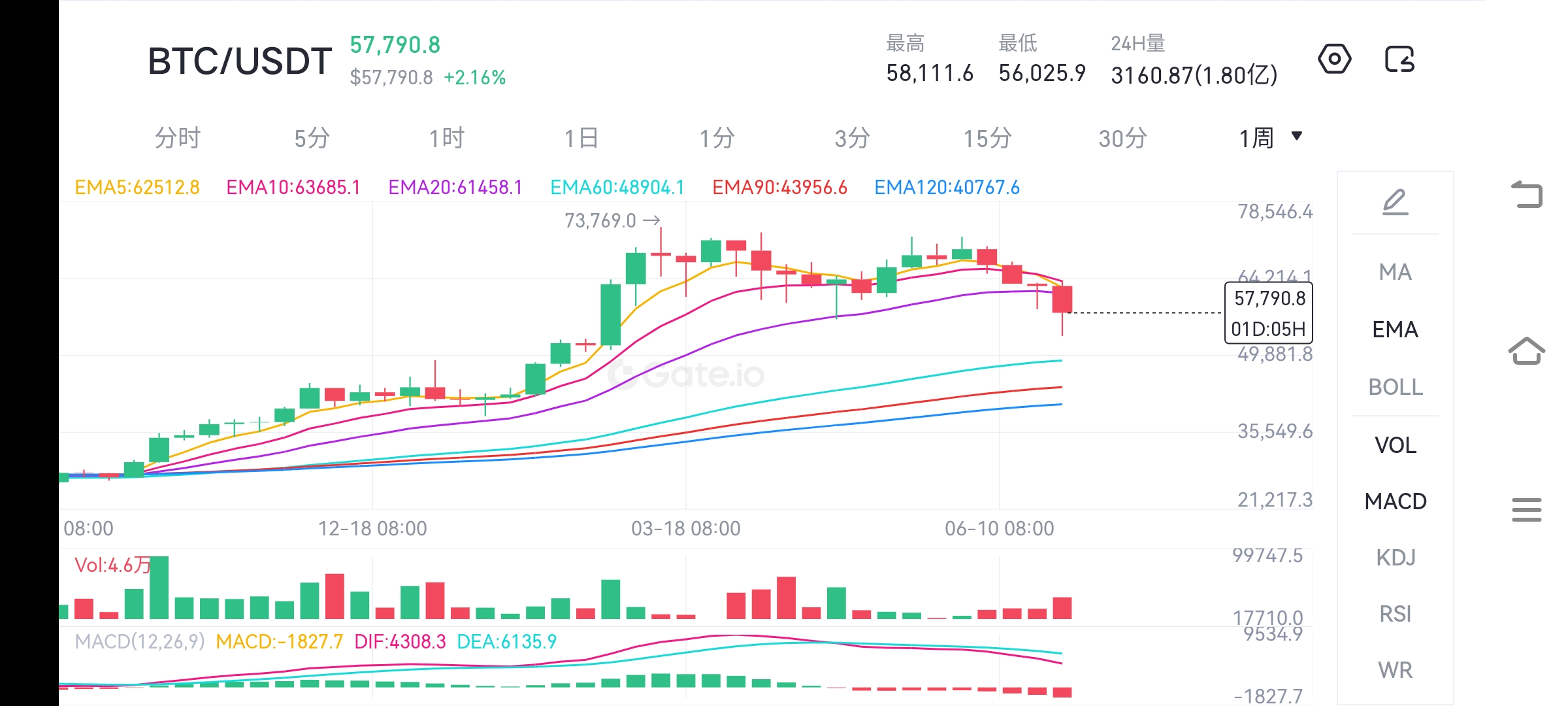Tap the Vol:4.6万 volume label
The height and width of the screenshot is (706, 1568).
click(112, 565)
